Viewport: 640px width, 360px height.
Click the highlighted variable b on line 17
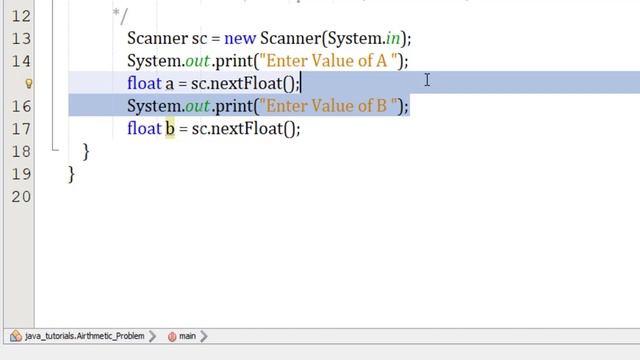(x=170, y=129)
